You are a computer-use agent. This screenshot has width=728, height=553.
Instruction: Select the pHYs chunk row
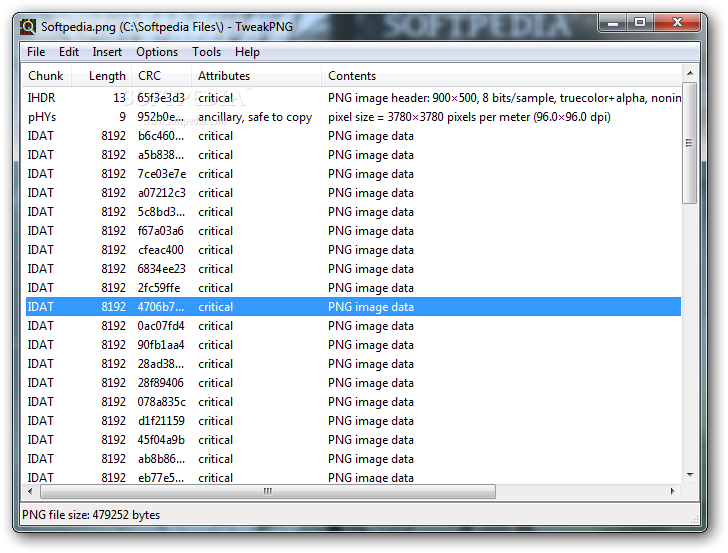pyautogui.click(x=353, y=117)
